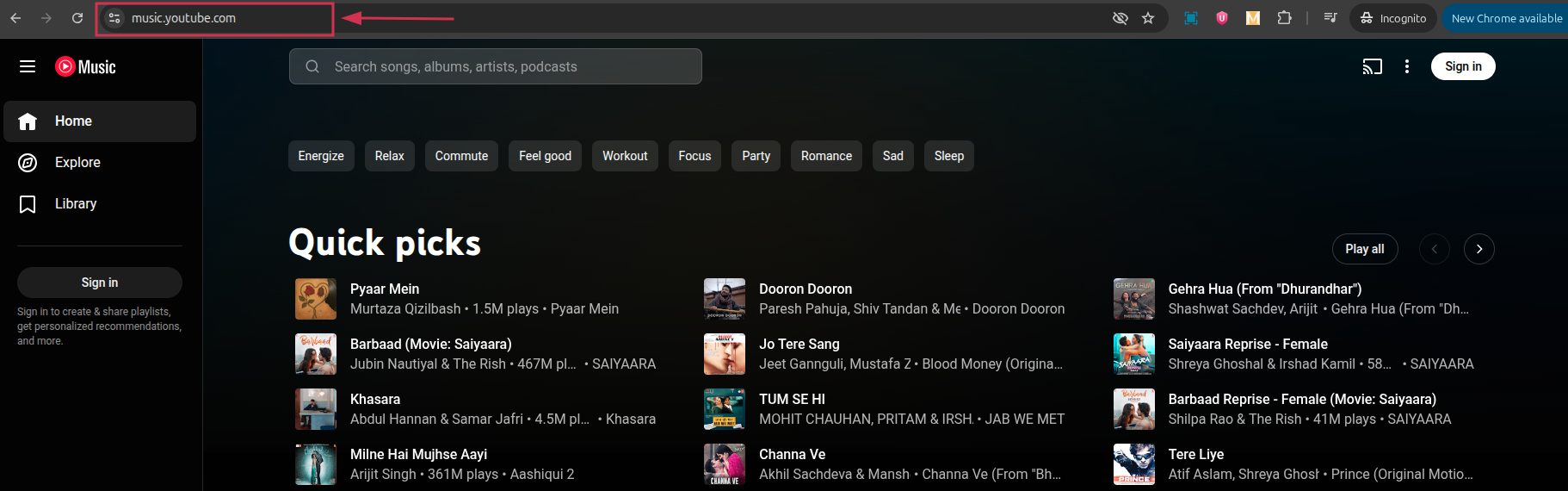This screenshot has height=491, width=1568.
Task: Play the Khasara song thumbnail
Action: click(316, 409)
